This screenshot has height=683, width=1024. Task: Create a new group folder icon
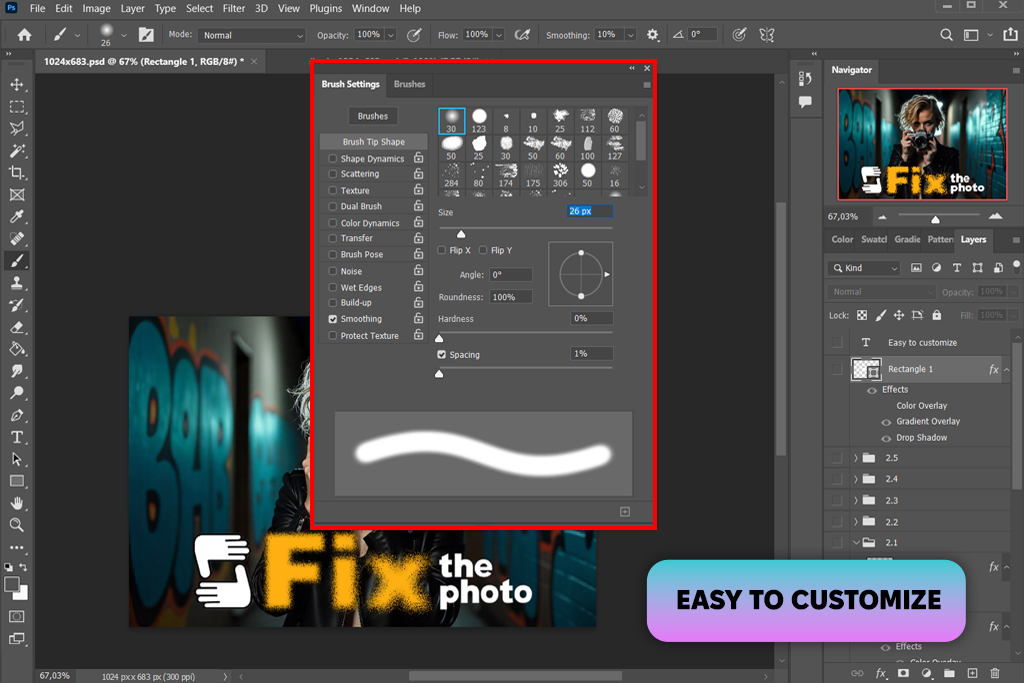tap(949, 673)
